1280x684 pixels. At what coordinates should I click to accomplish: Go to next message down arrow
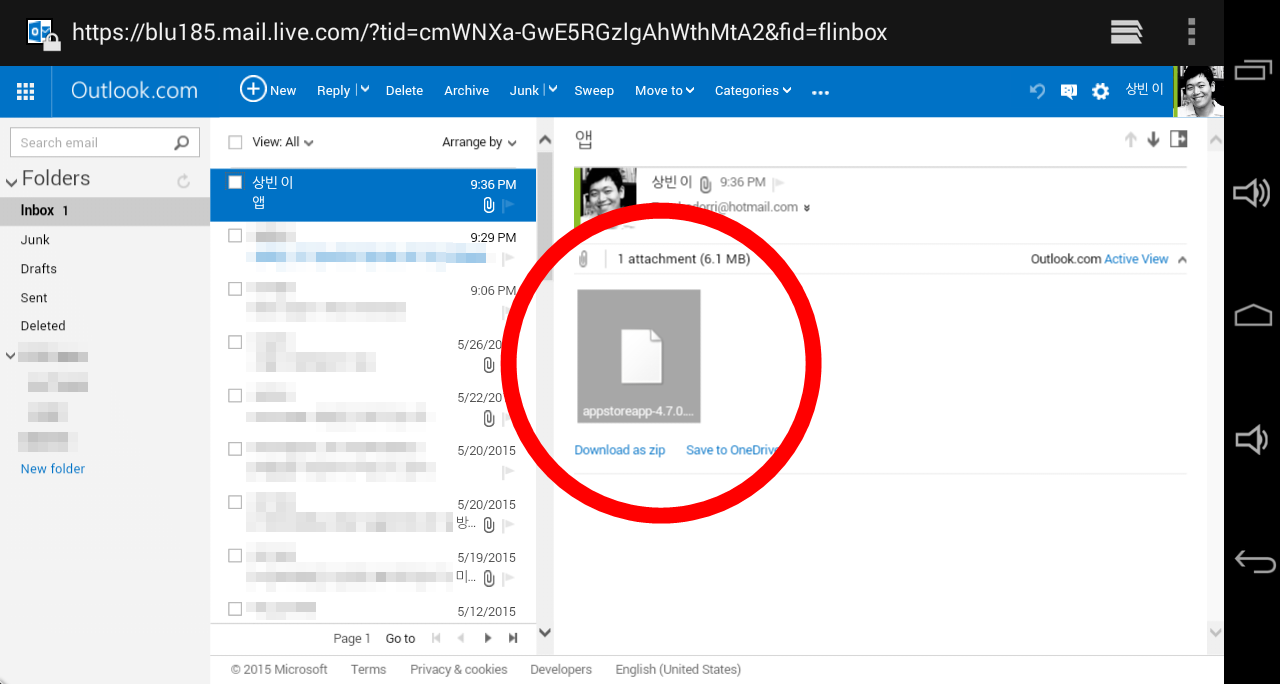(x=1153, y=140)
